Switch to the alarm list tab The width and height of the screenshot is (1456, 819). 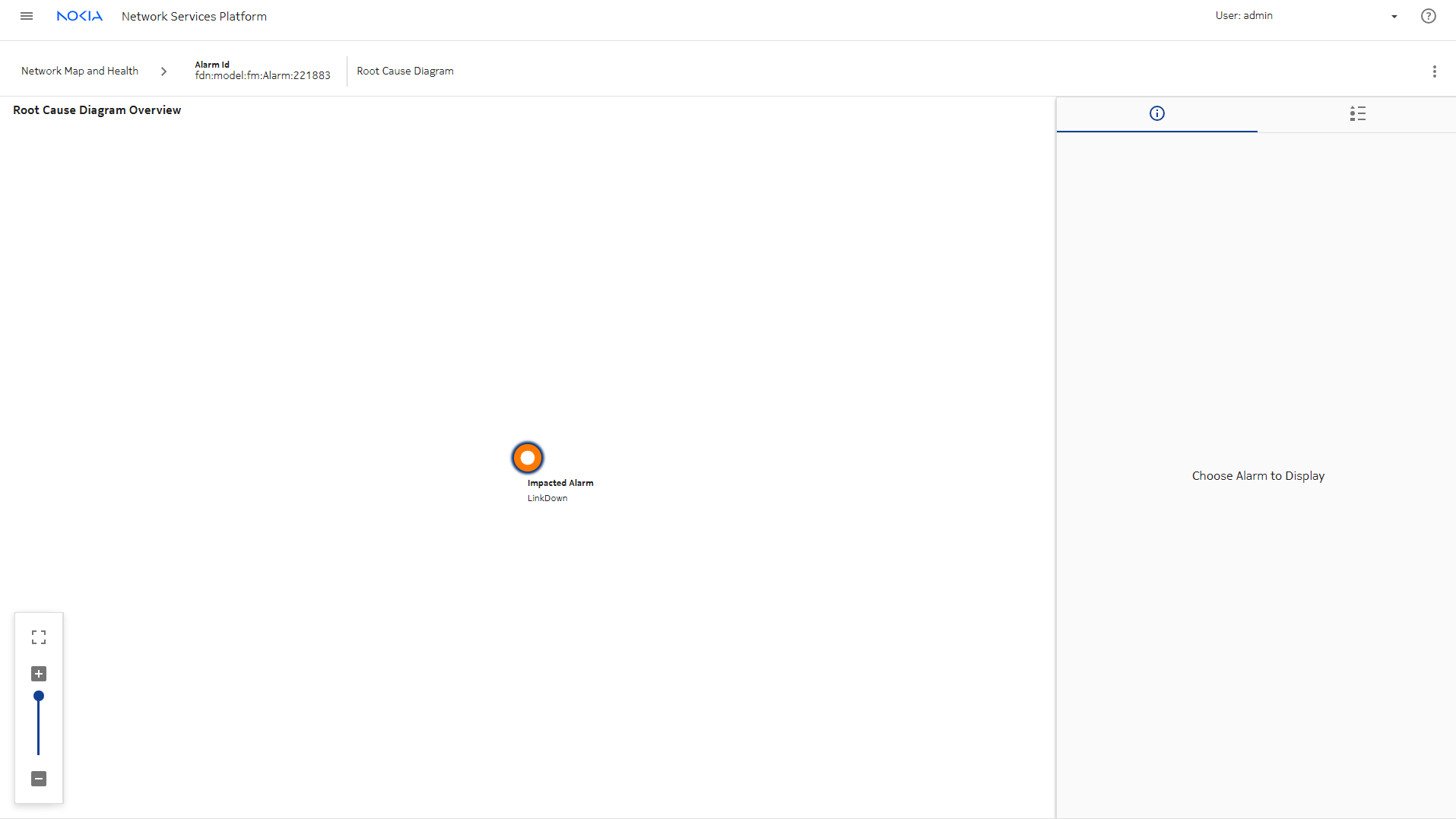pos(1357,114)
